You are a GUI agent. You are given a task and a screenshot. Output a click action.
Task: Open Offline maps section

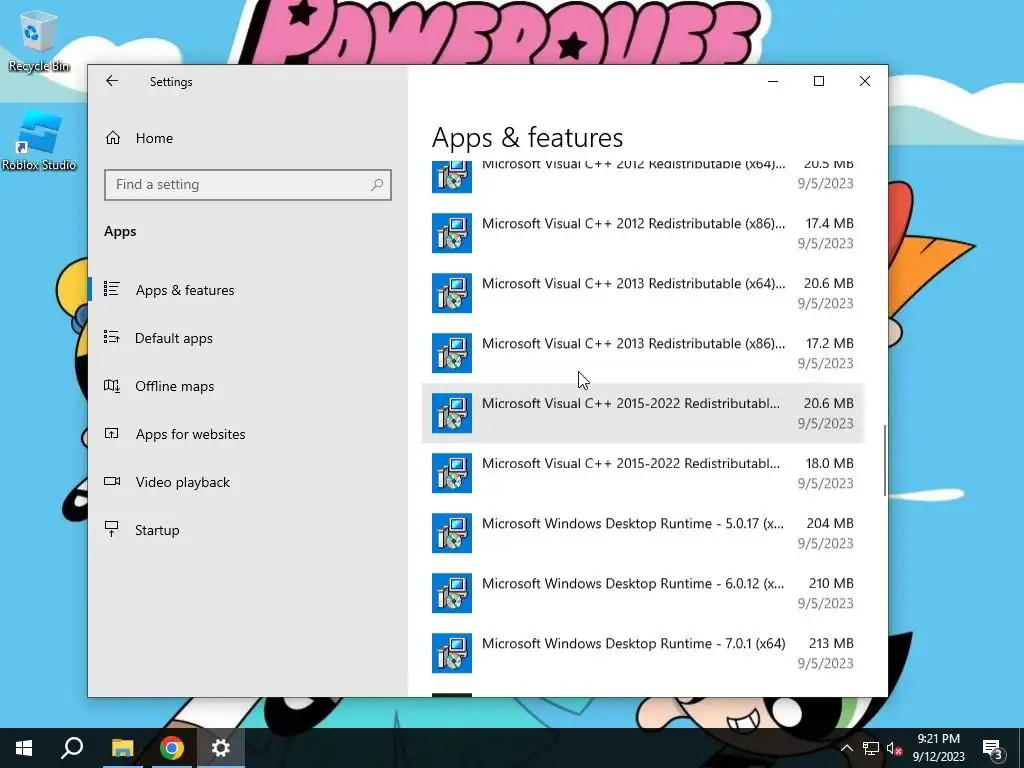coord(248,386)
